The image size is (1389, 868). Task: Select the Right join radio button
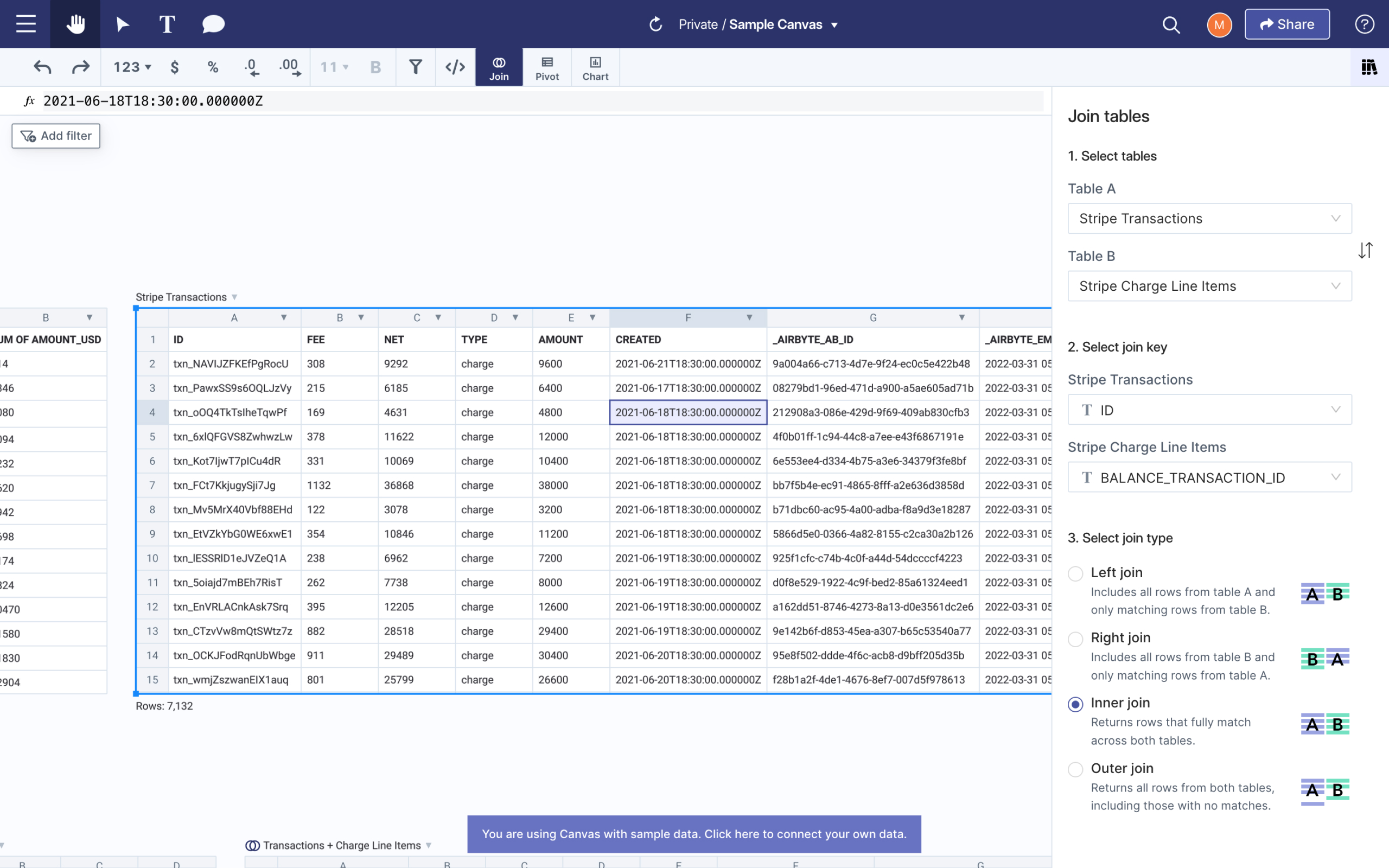click(1075, 639)
